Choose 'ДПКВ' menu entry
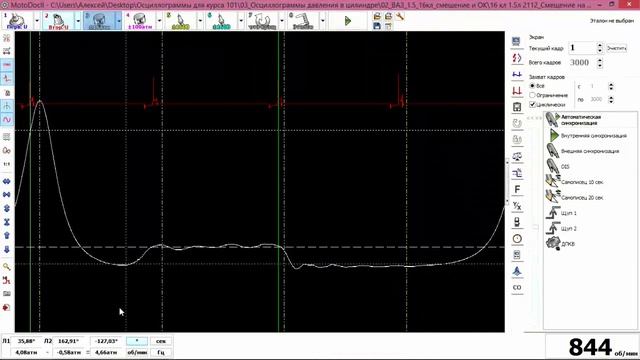The width and height of the screenshot is (640, 360). 591,244
